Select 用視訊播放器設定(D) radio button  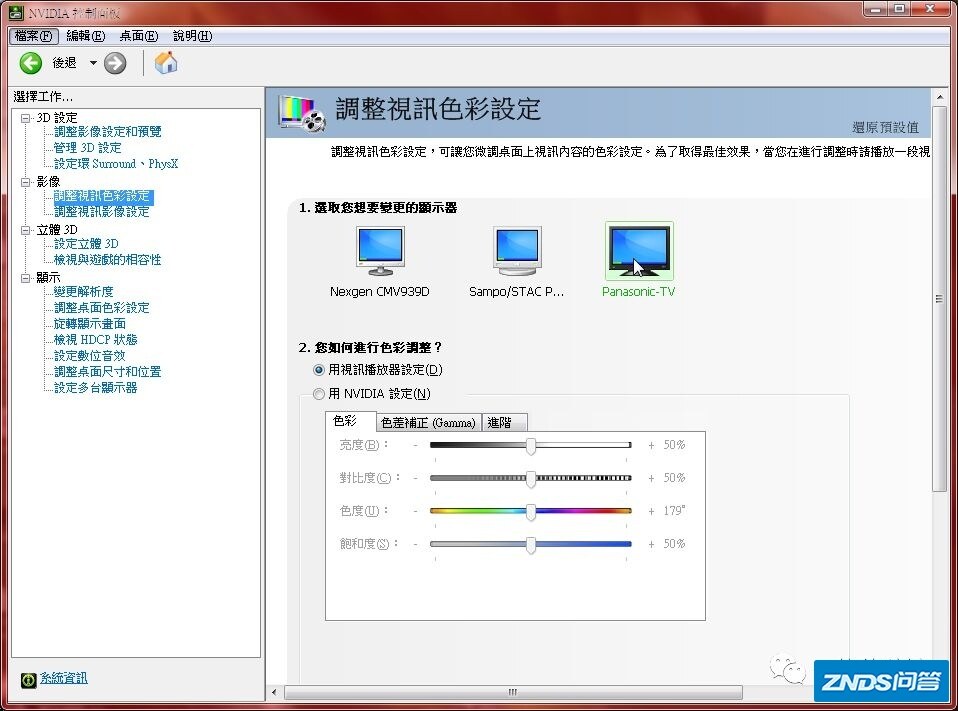318,370
